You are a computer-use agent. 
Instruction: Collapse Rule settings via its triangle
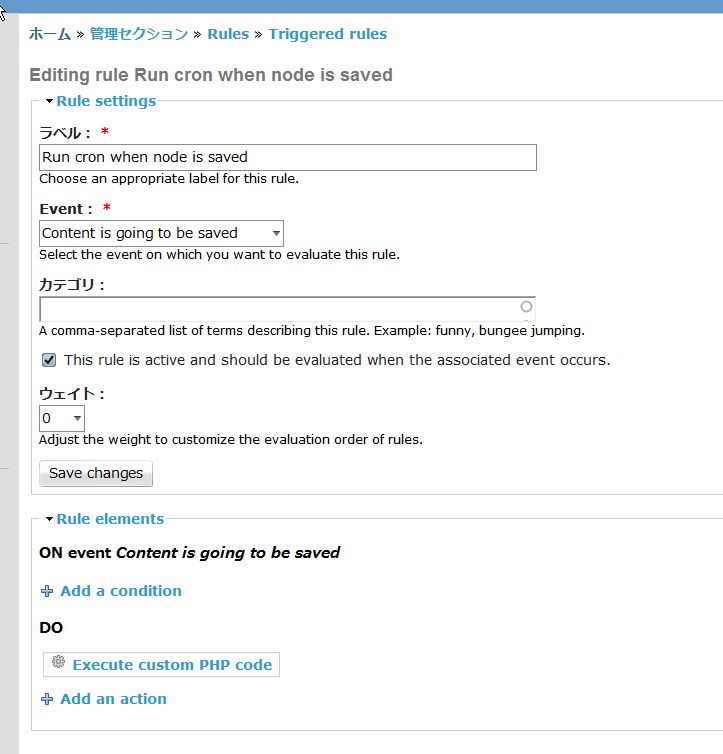pyautogui.click(x=49, y=101)
